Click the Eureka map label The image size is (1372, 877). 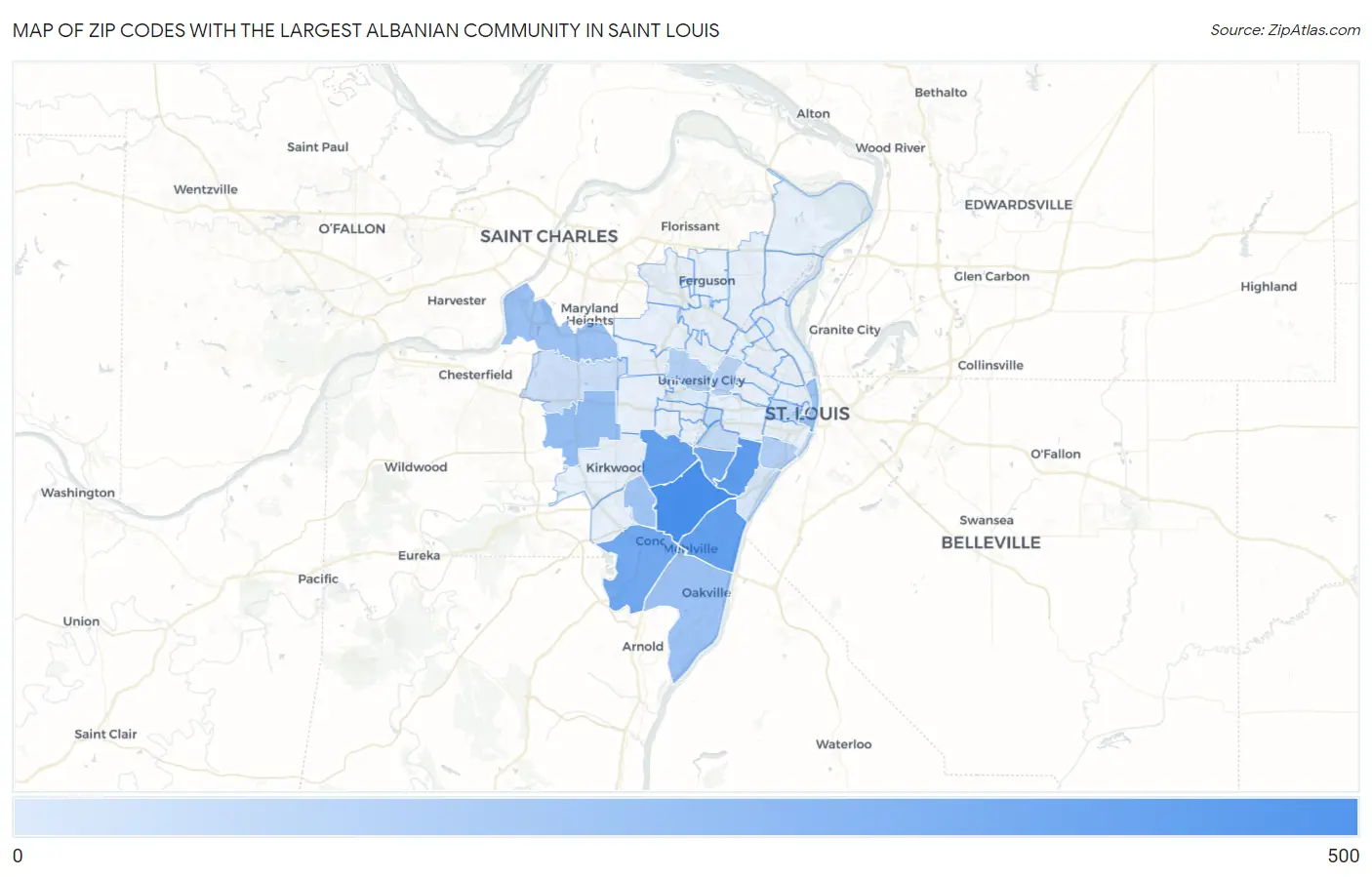[x=419, y=556]
